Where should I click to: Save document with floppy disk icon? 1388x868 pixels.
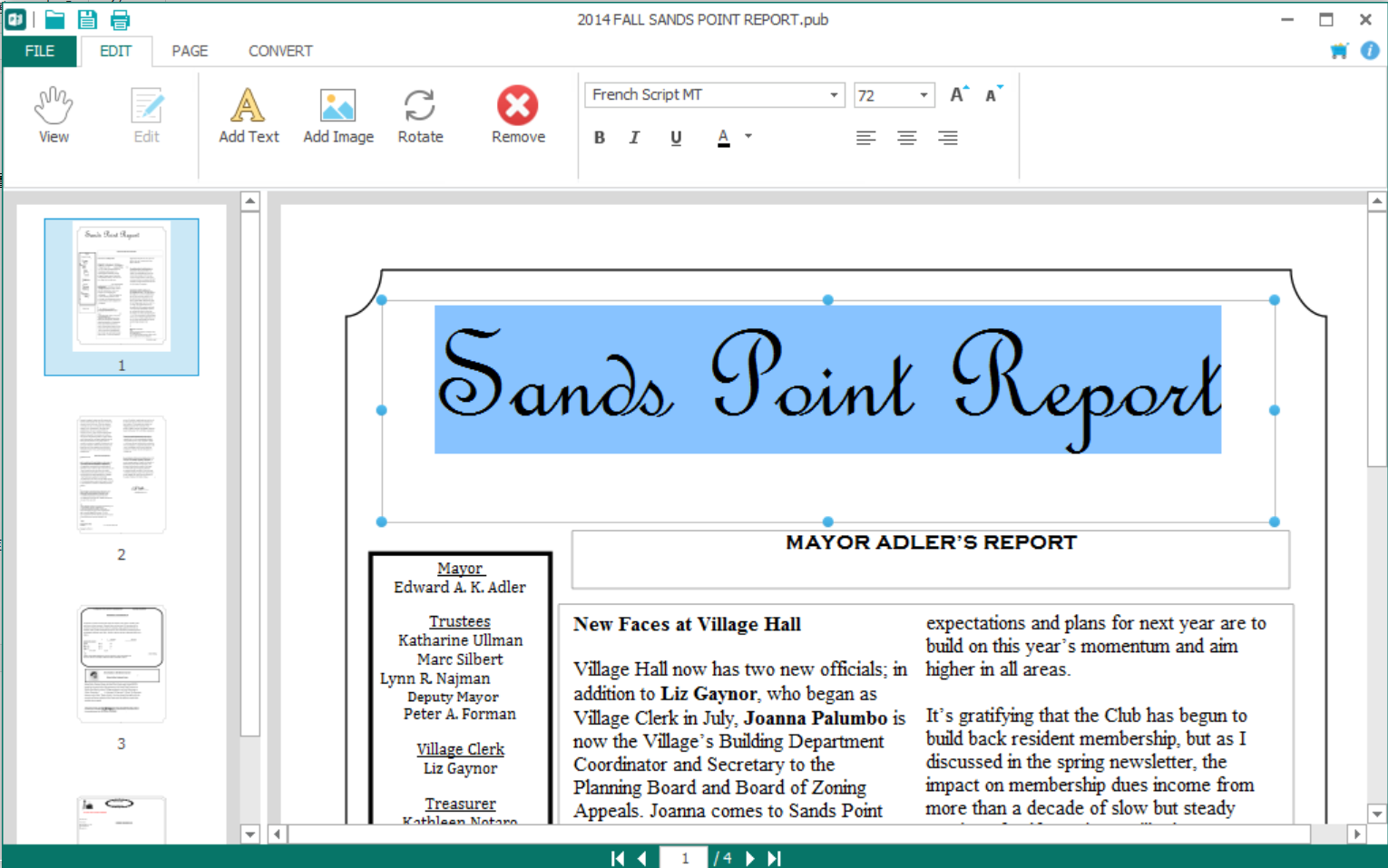pyautogui.click(x=87, y=19)
